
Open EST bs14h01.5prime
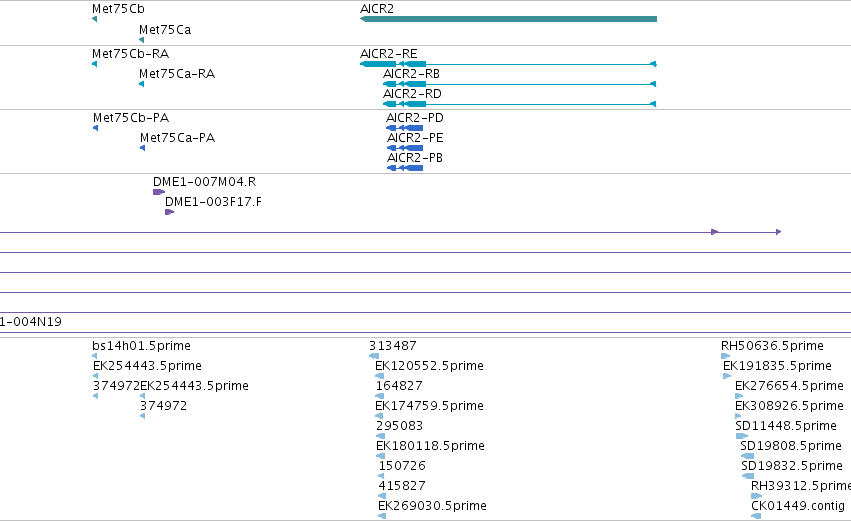tap(142, 346)
